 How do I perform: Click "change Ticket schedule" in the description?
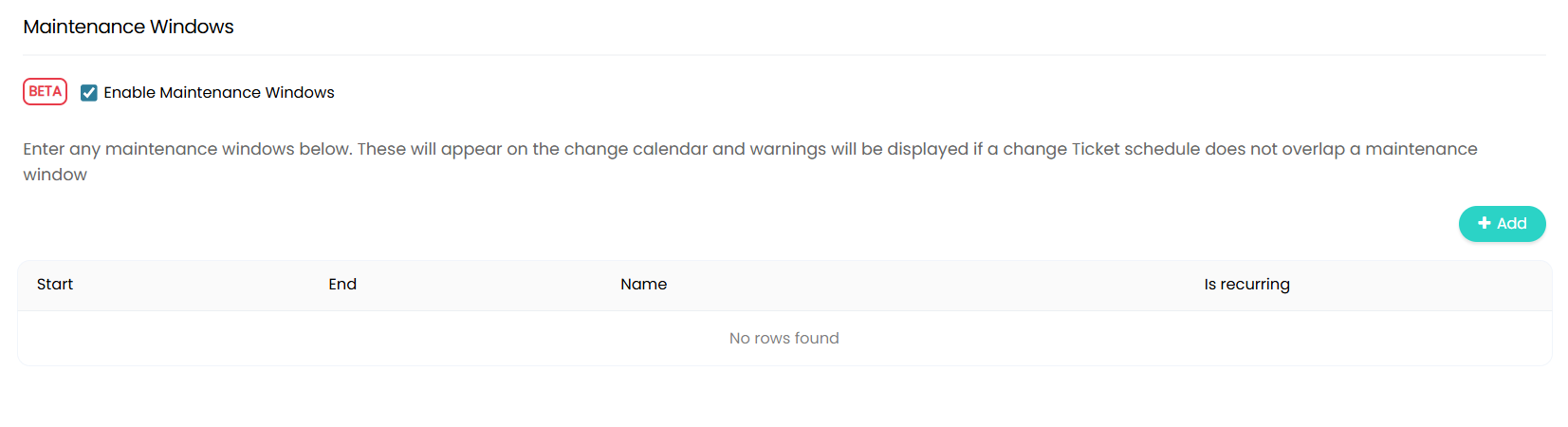click(x=1101, y=149)
